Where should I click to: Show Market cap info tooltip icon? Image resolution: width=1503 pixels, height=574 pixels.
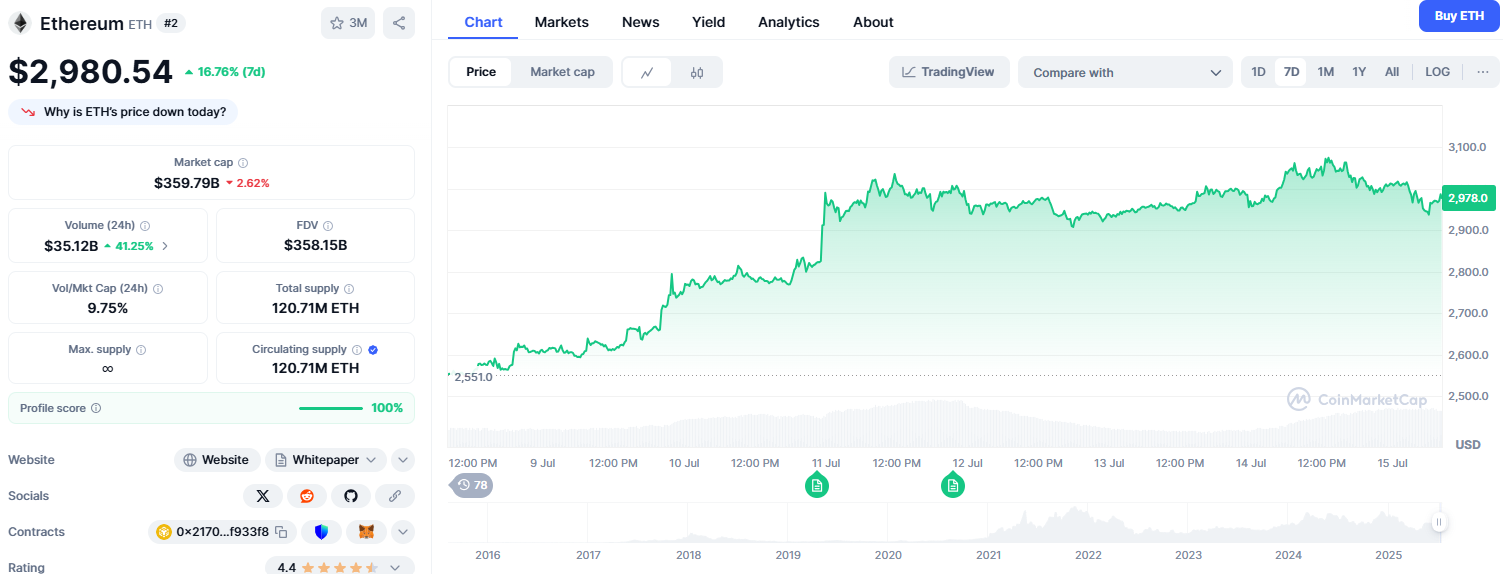click(x=243, y=162)
